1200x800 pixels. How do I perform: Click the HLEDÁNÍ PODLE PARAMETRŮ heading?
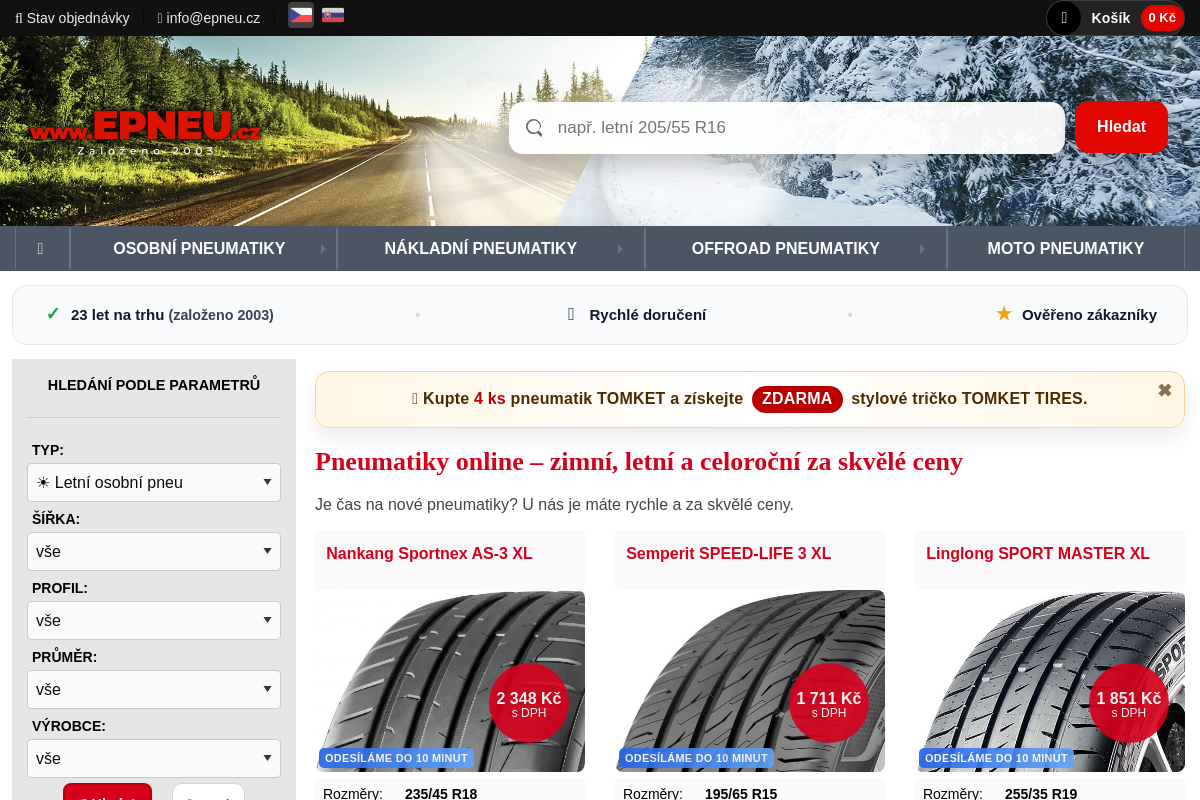click(154, 384)
